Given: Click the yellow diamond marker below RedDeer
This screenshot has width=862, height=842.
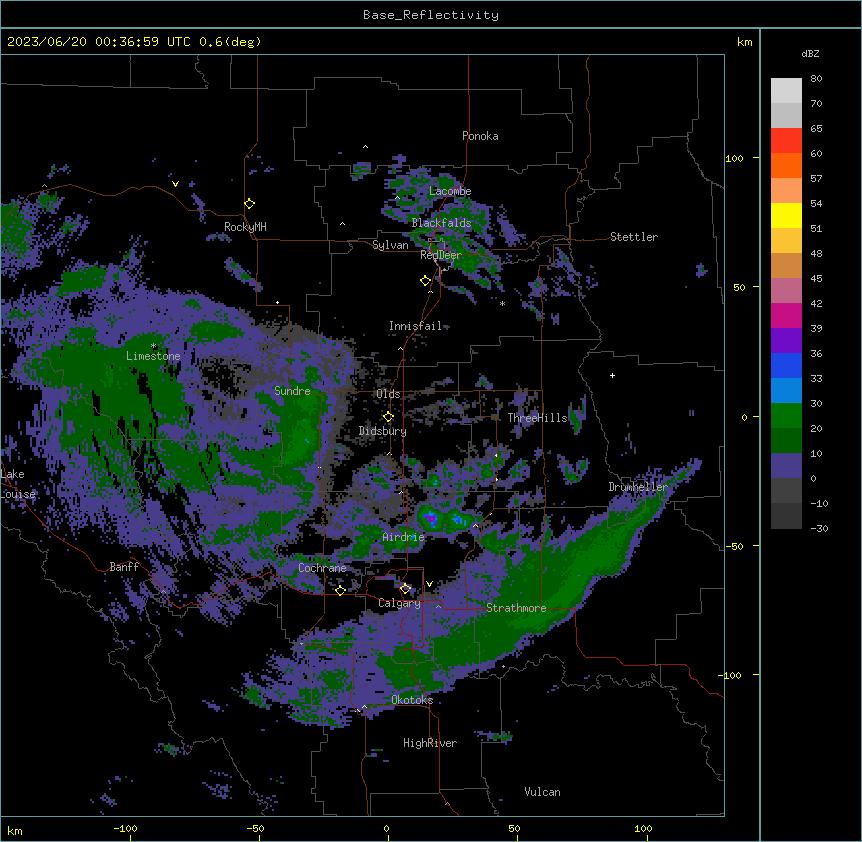Looking at the screenshot, I should coord(426,281).
